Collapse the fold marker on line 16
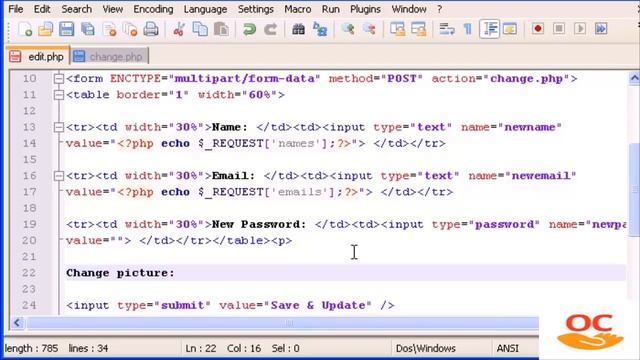The width and height of the screenshot is (640, 360). pyautogui.click(x=59, y=176)
